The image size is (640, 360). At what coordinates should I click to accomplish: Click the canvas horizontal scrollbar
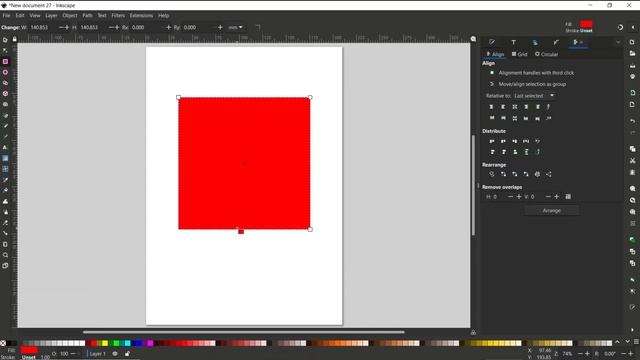coord(243,332)
